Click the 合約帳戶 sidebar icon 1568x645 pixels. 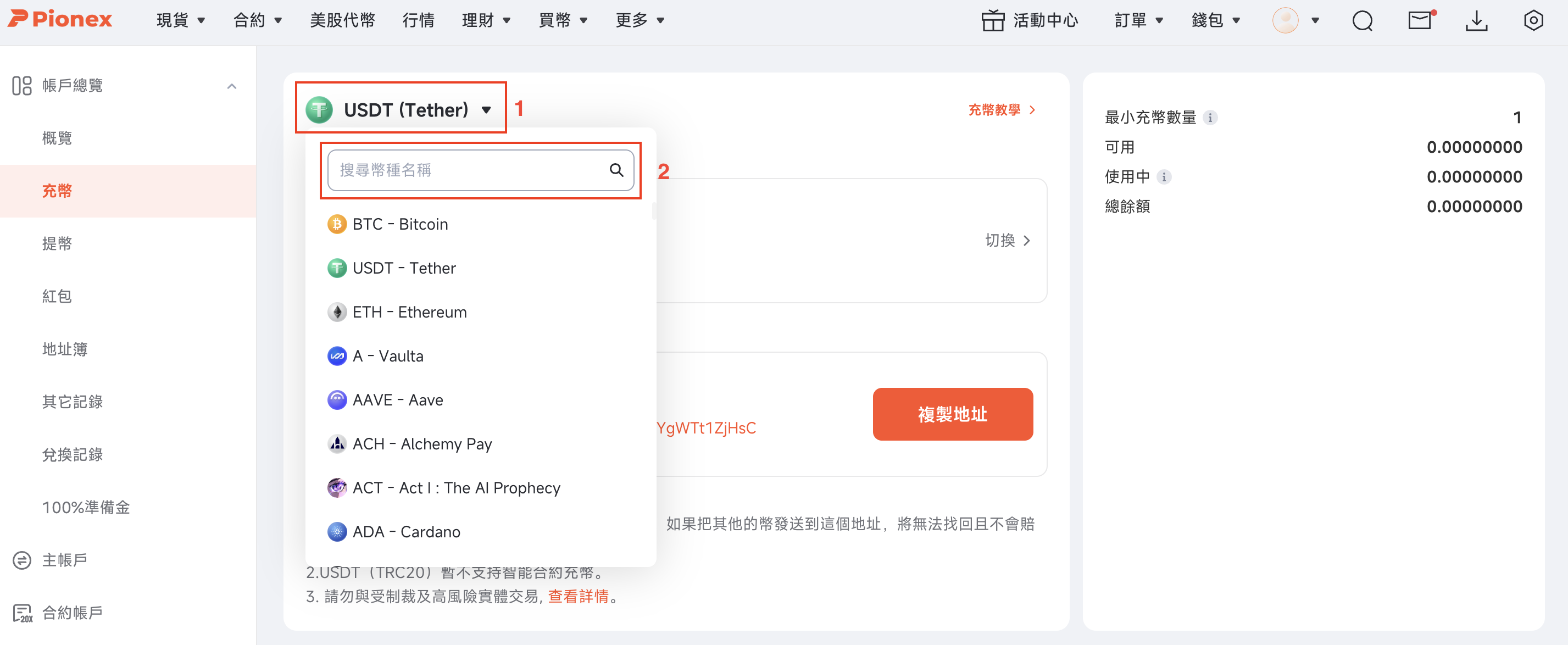point(23,613)
